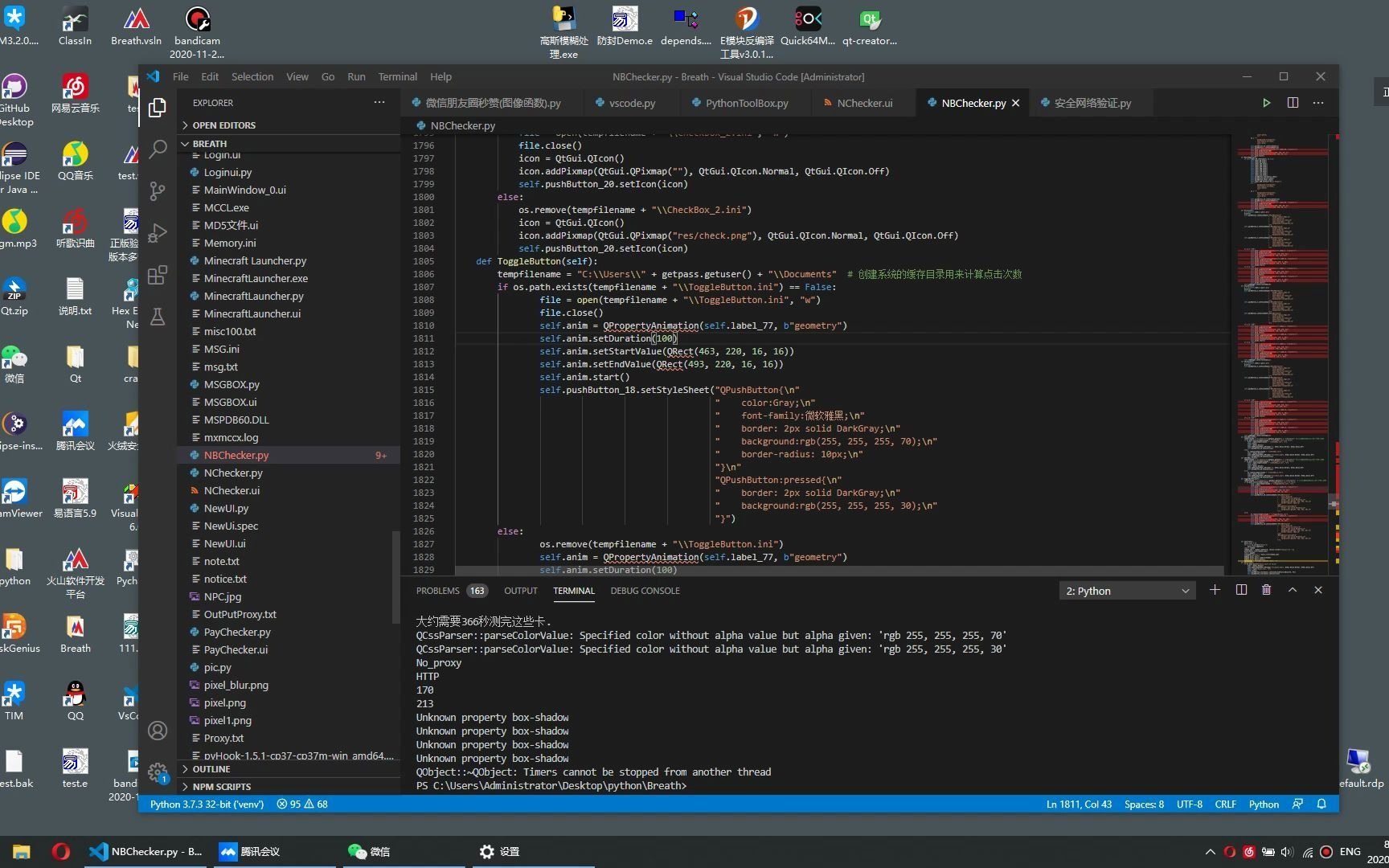Open the Extensions view
This screenshot has width=1389, height=868.
point(158,275)
